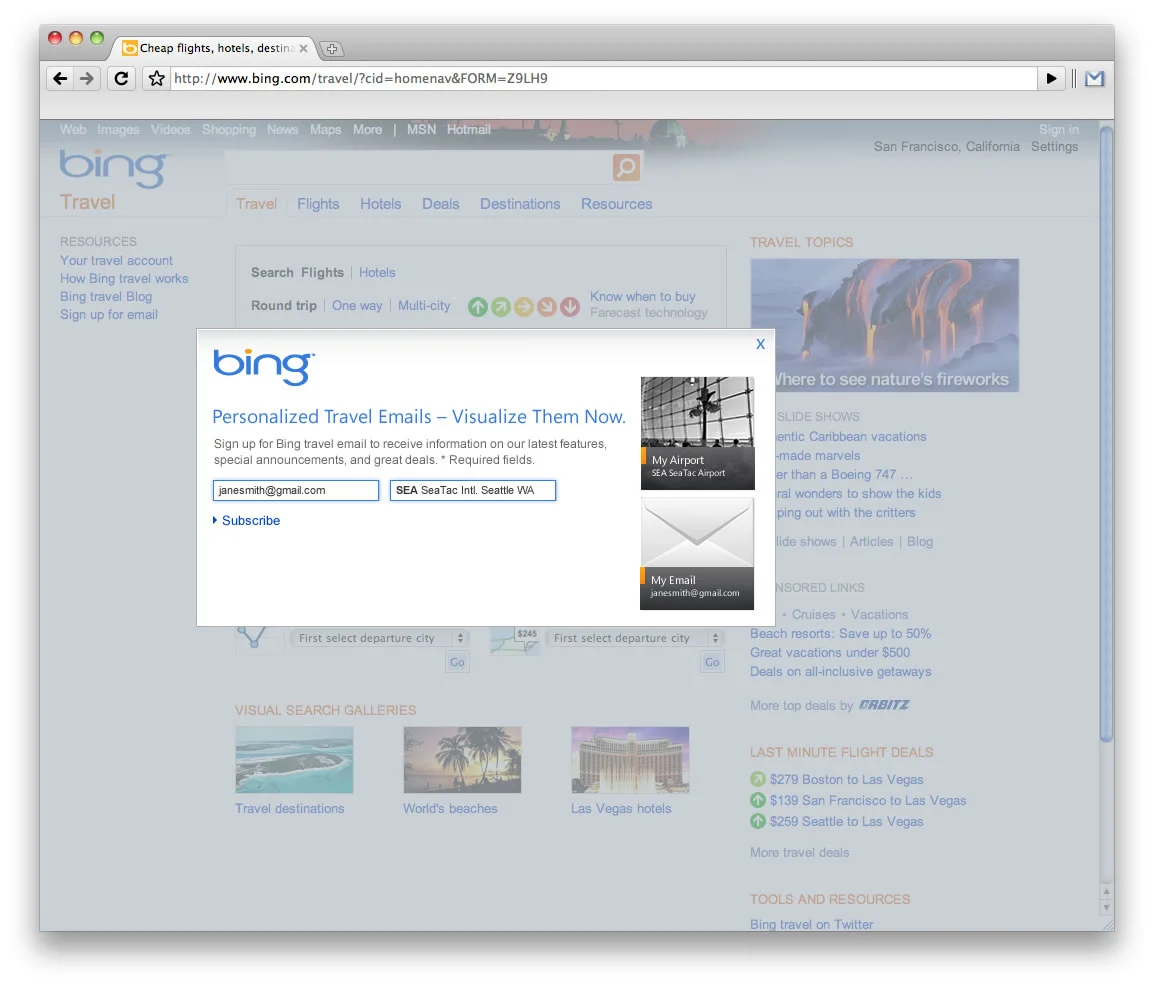Open the Maps link in top navigation
The width and height of the screenshot is (1154, 986).
tap(325, 130)
